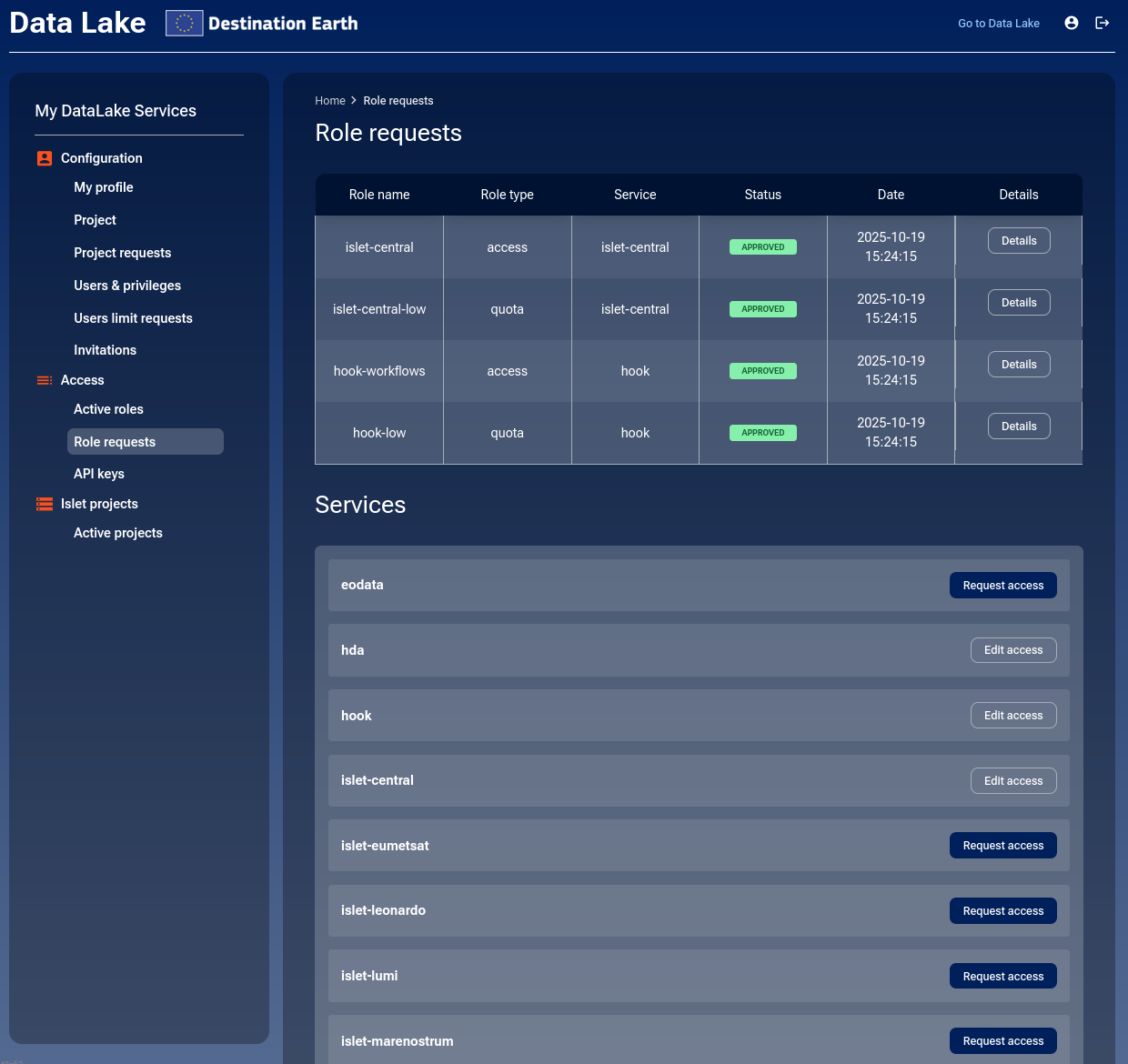This screenshot has height=1064, width=1128.
Task: Open My profile in the sidebar
Action: [x=104, y=187]
